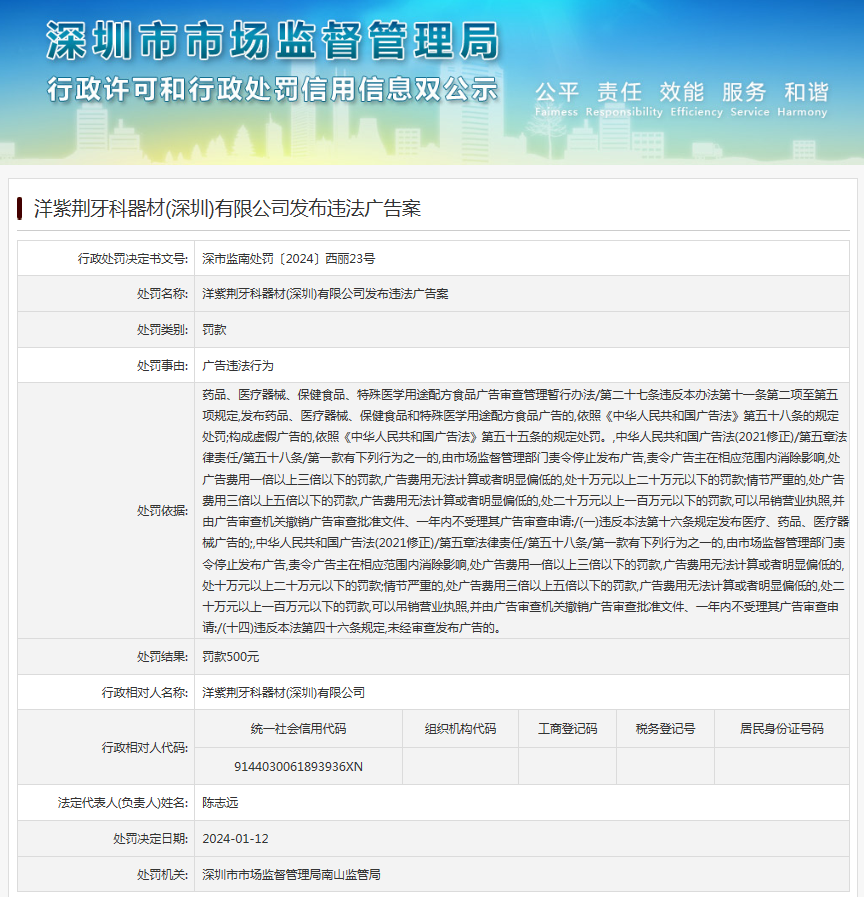Viewport: 864px width, 897px height.
Task: Click the 行政相对人名称 company name value
Action: 283,693
